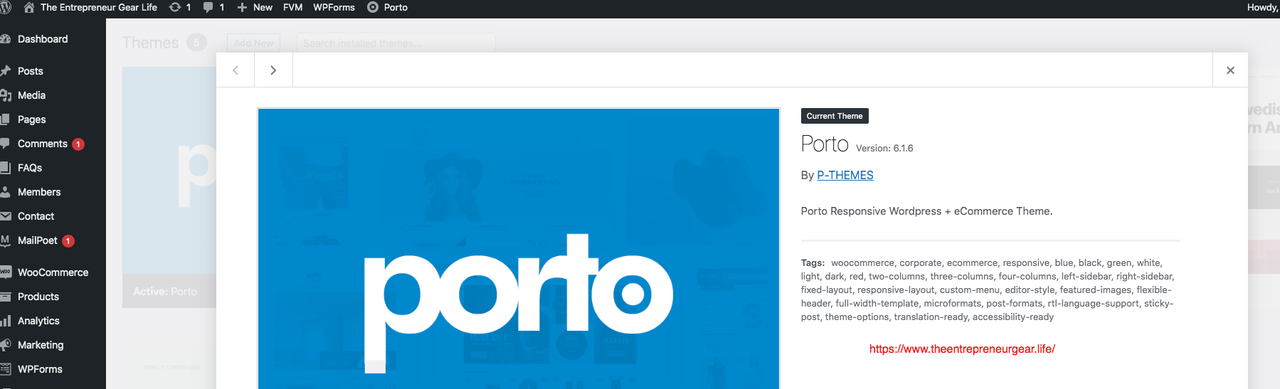Image resolution: width=1280 pixels, height=389 pixels.
Task: Click the Porto theme screenshot
Action: [519, 248]
